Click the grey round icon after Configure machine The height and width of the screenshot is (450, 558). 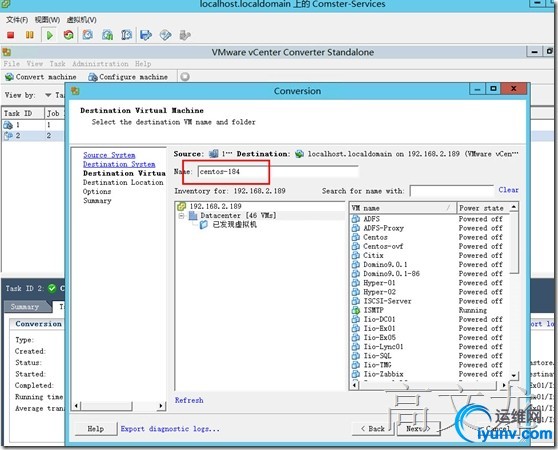tap(185, 76)
